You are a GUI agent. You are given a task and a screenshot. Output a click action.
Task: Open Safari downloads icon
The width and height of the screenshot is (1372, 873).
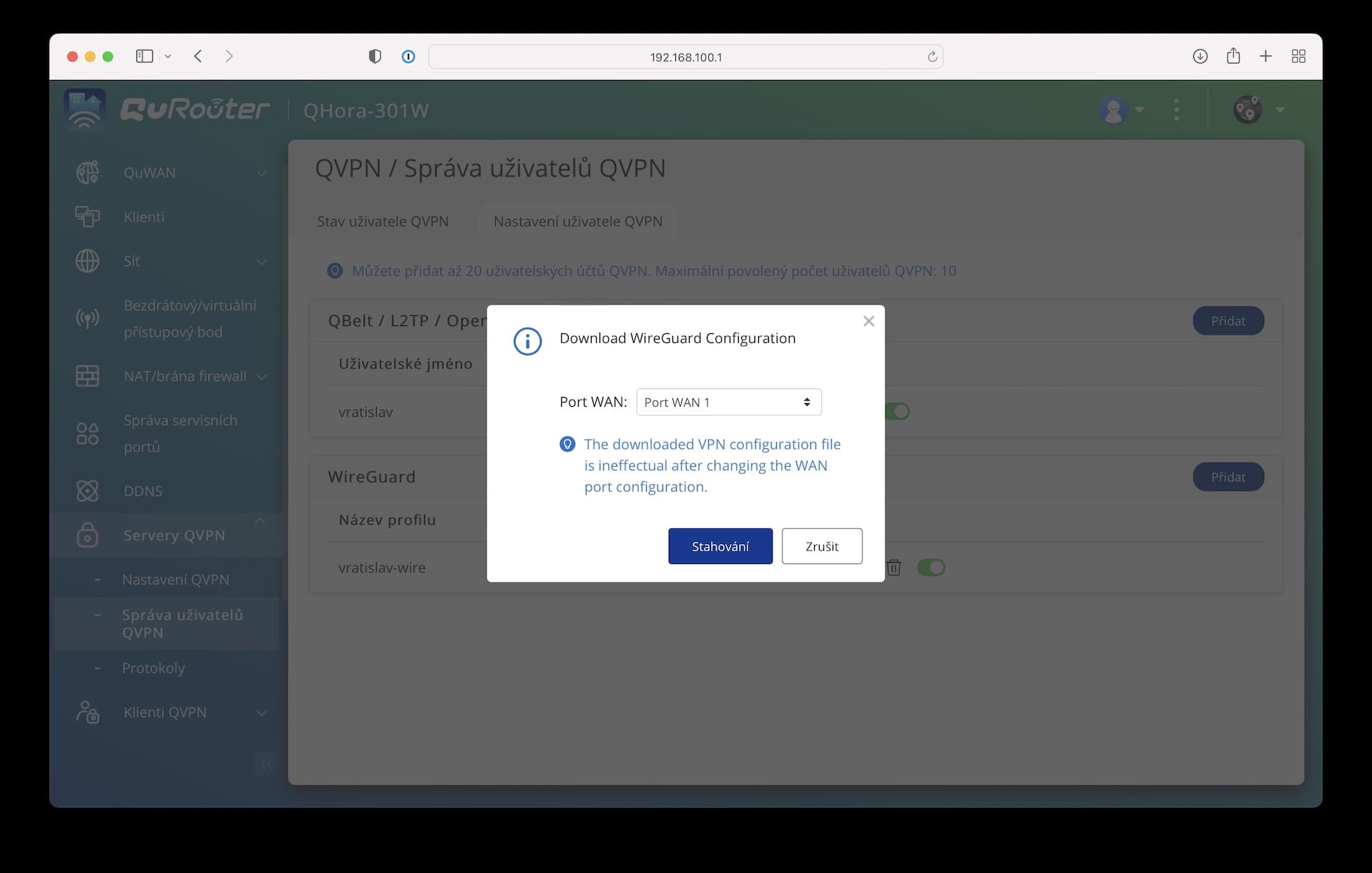click(1200, 56)
